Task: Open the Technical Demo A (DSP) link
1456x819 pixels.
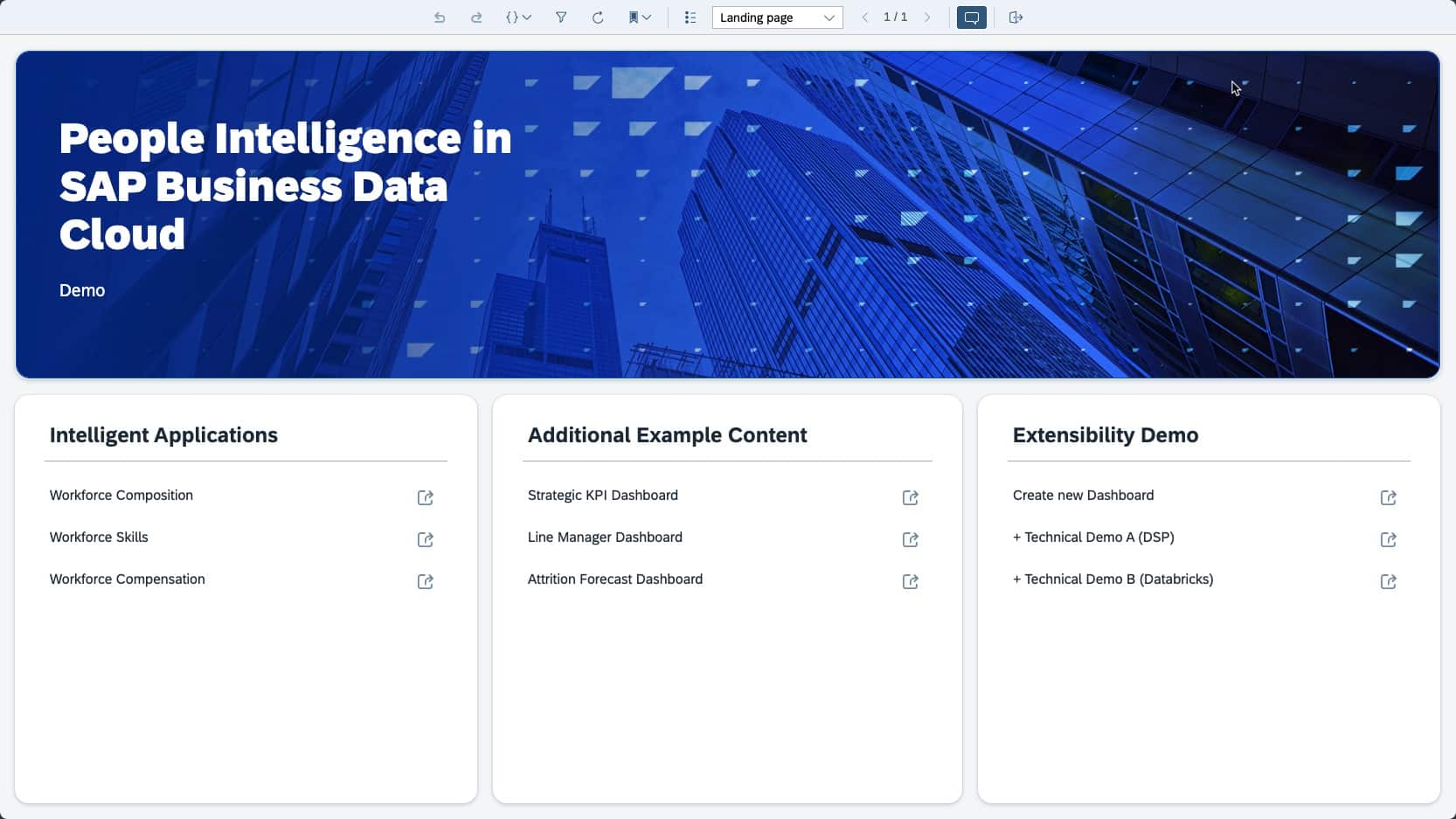Action: [1093, 538]
